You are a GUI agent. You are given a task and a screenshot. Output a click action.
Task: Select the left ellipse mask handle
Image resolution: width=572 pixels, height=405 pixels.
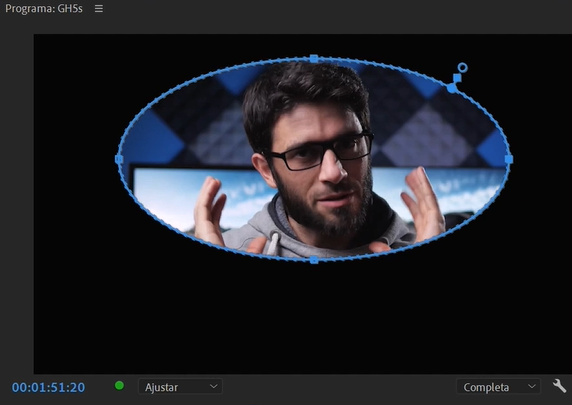point(119,159)
